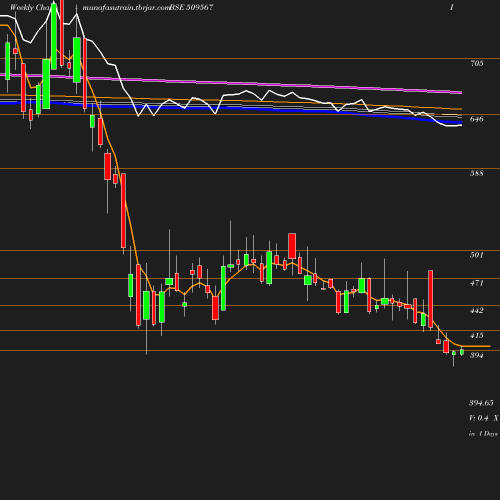Click the 'BSE 509567' stock code
The image size is (500, 500).
[x=191, y=7]
